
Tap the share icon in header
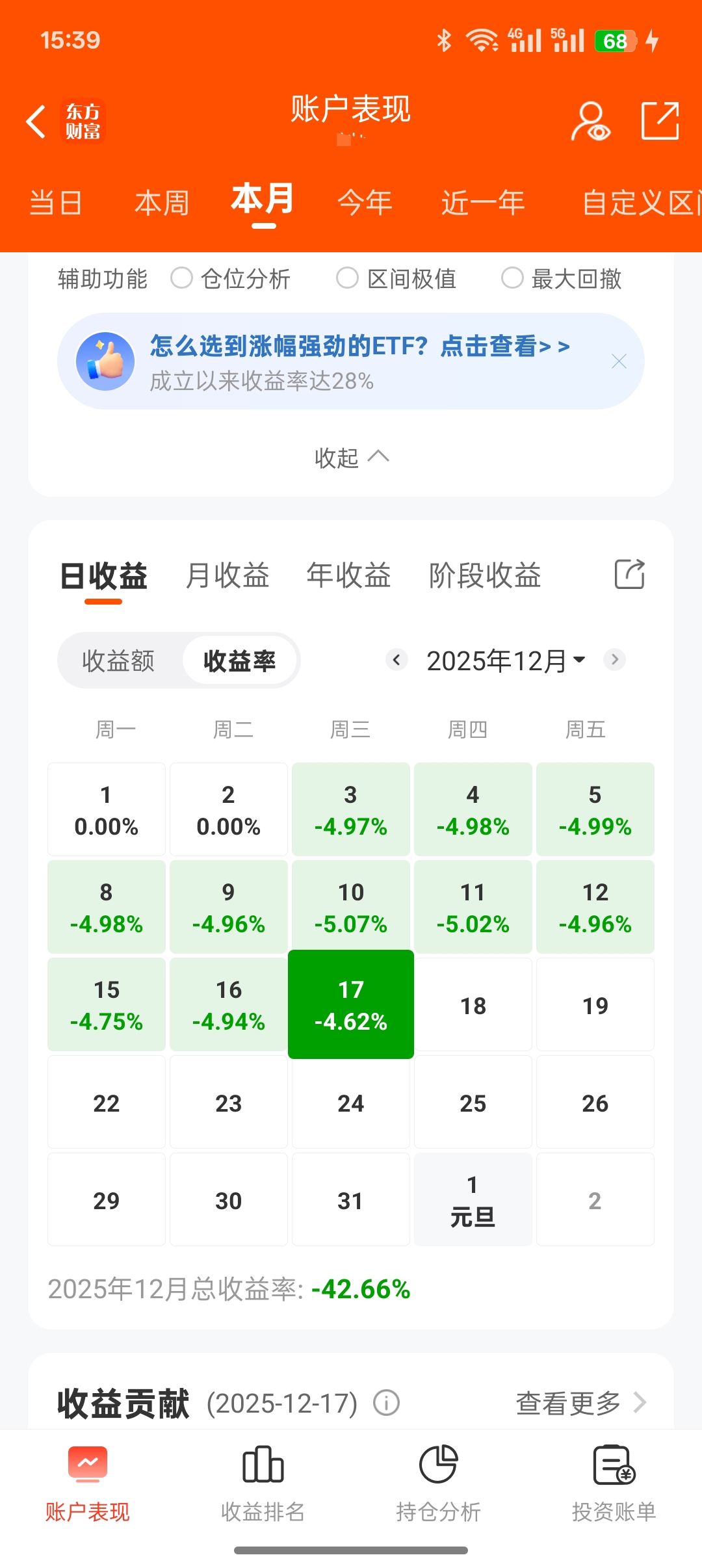[x=660, y=121]
